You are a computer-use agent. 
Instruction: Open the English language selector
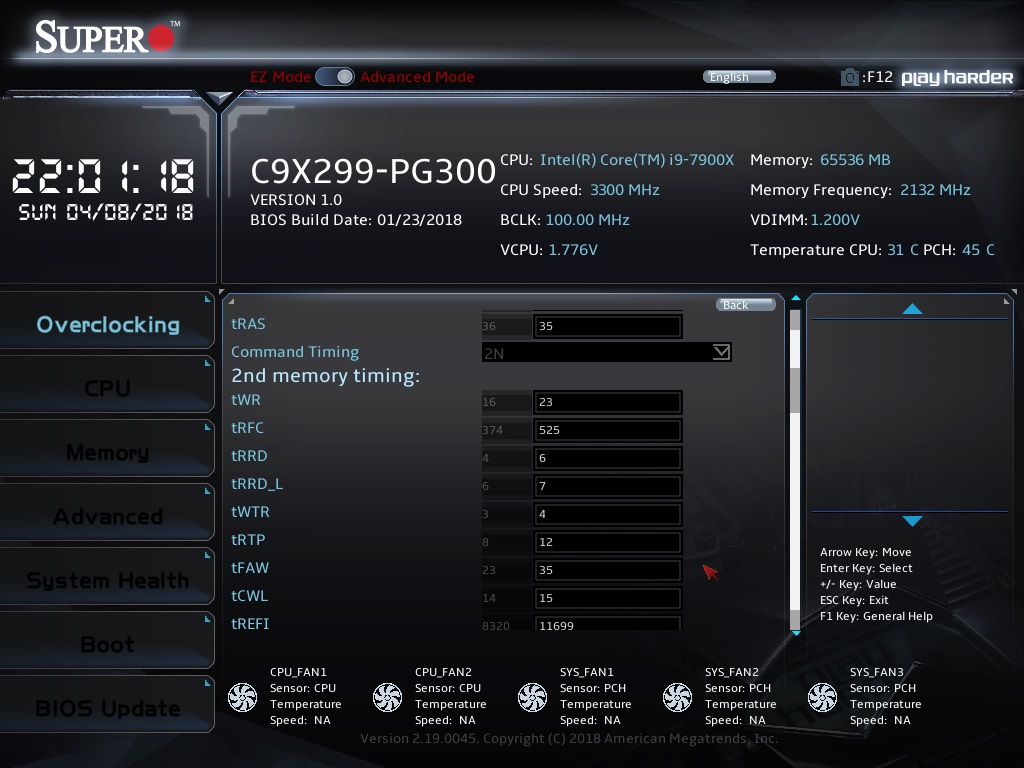click(739, 77)
